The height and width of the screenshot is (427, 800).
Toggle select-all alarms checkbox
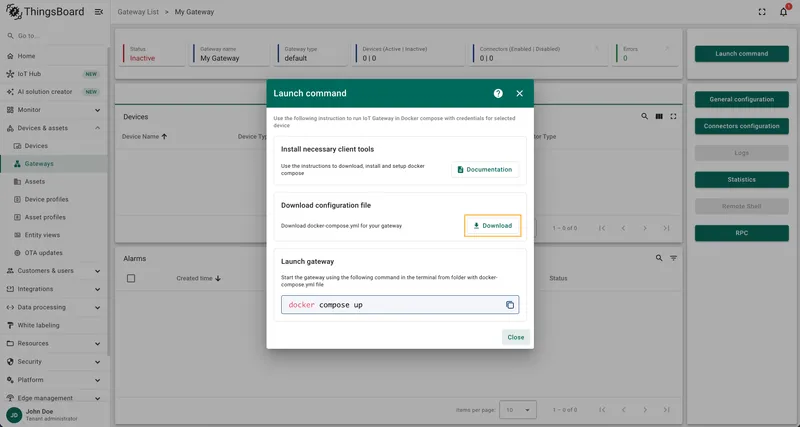coord(131,279)
